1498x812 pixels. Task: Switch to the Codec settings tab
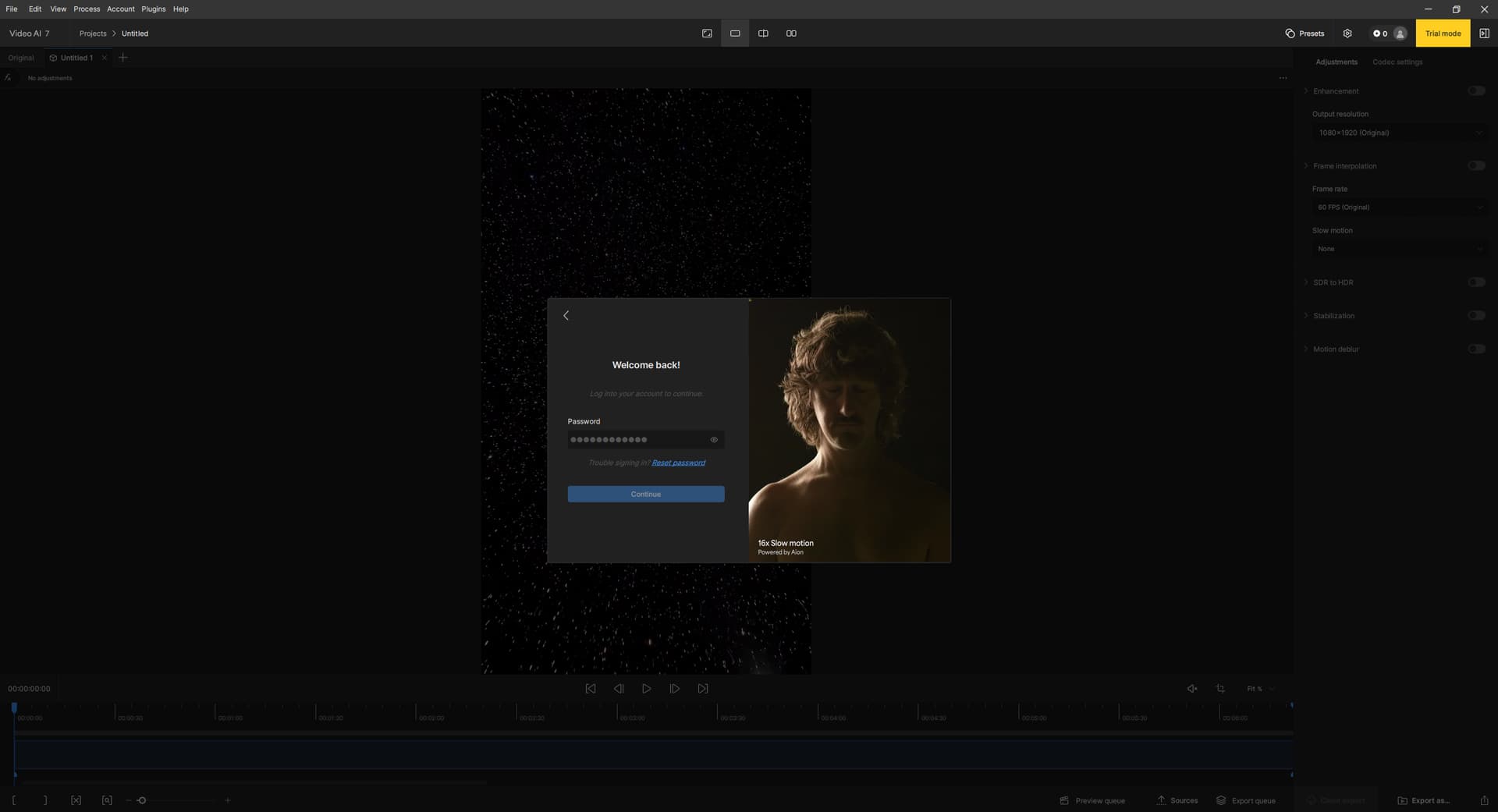(x=1397, y=62)
